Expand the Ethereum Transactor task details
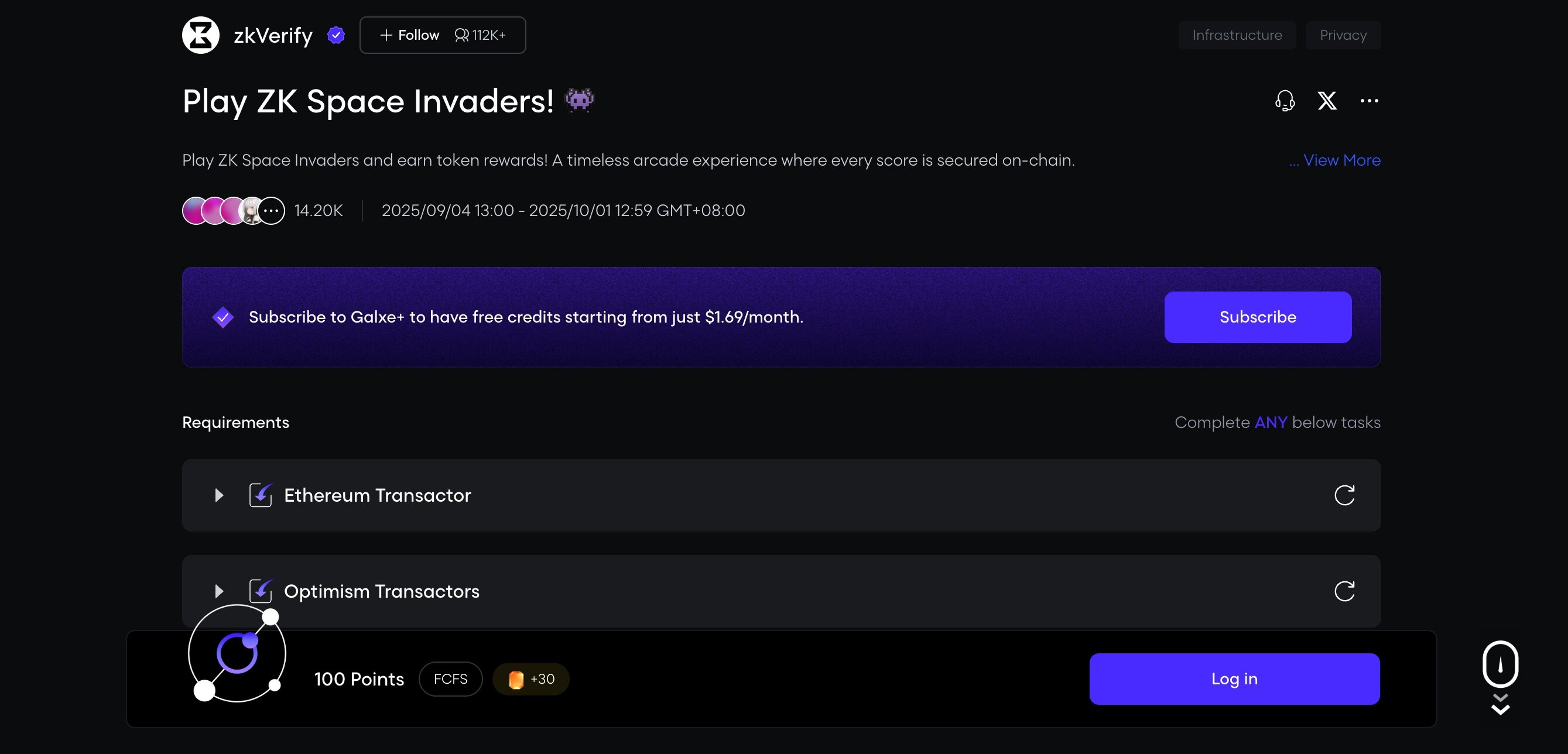The height and width of the screenshot is (754, 1568). tap(219, 495)
